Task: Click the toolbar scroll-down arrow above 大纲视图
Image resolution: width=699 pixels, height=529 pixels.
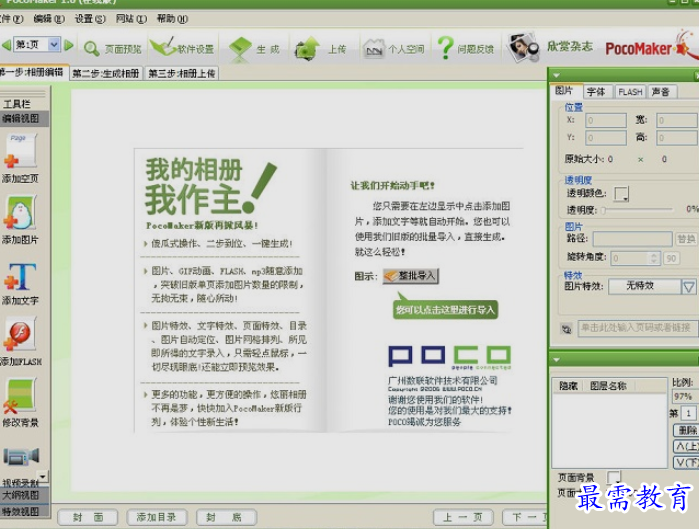Action: 42,476
